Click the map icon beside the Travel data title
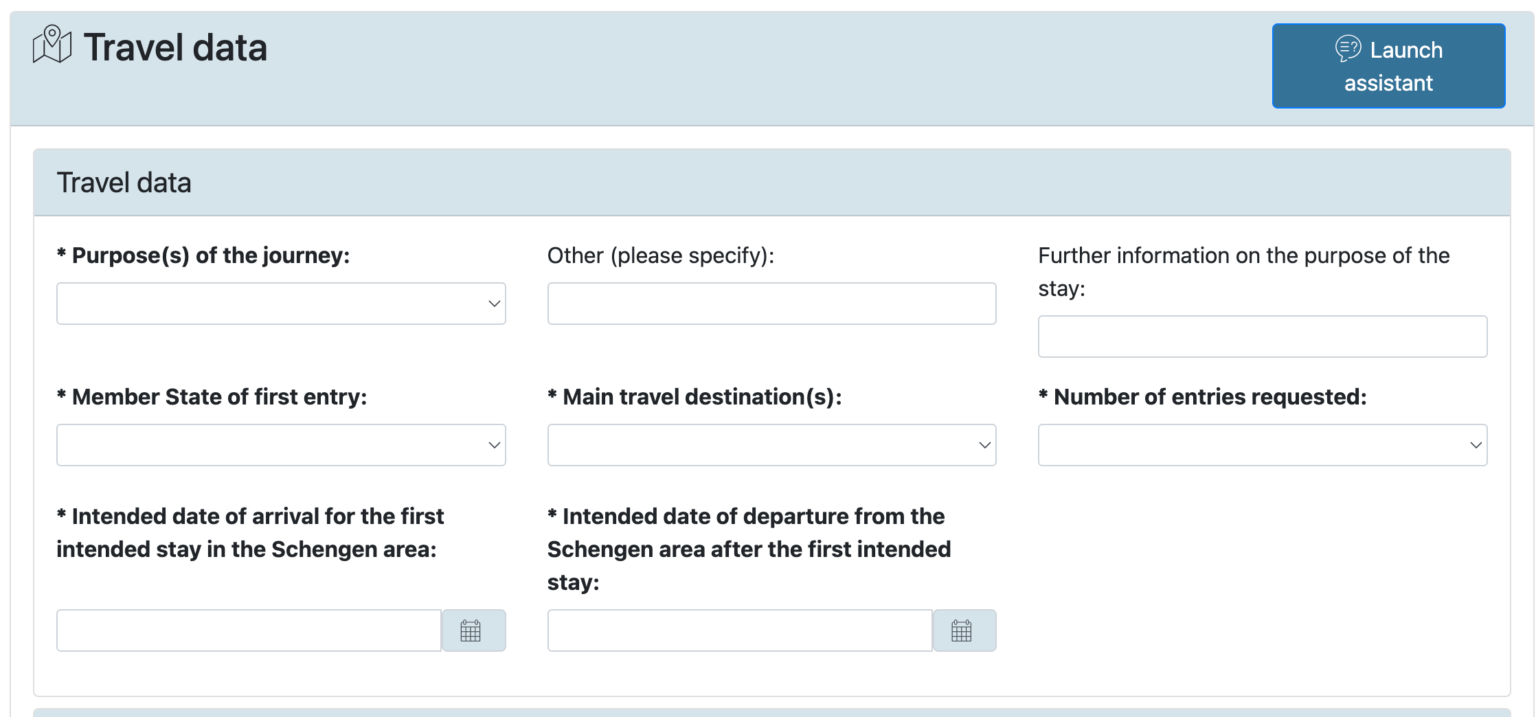Image resolution: width=1536 pixels, height=717 pixels. pos(52,45)
